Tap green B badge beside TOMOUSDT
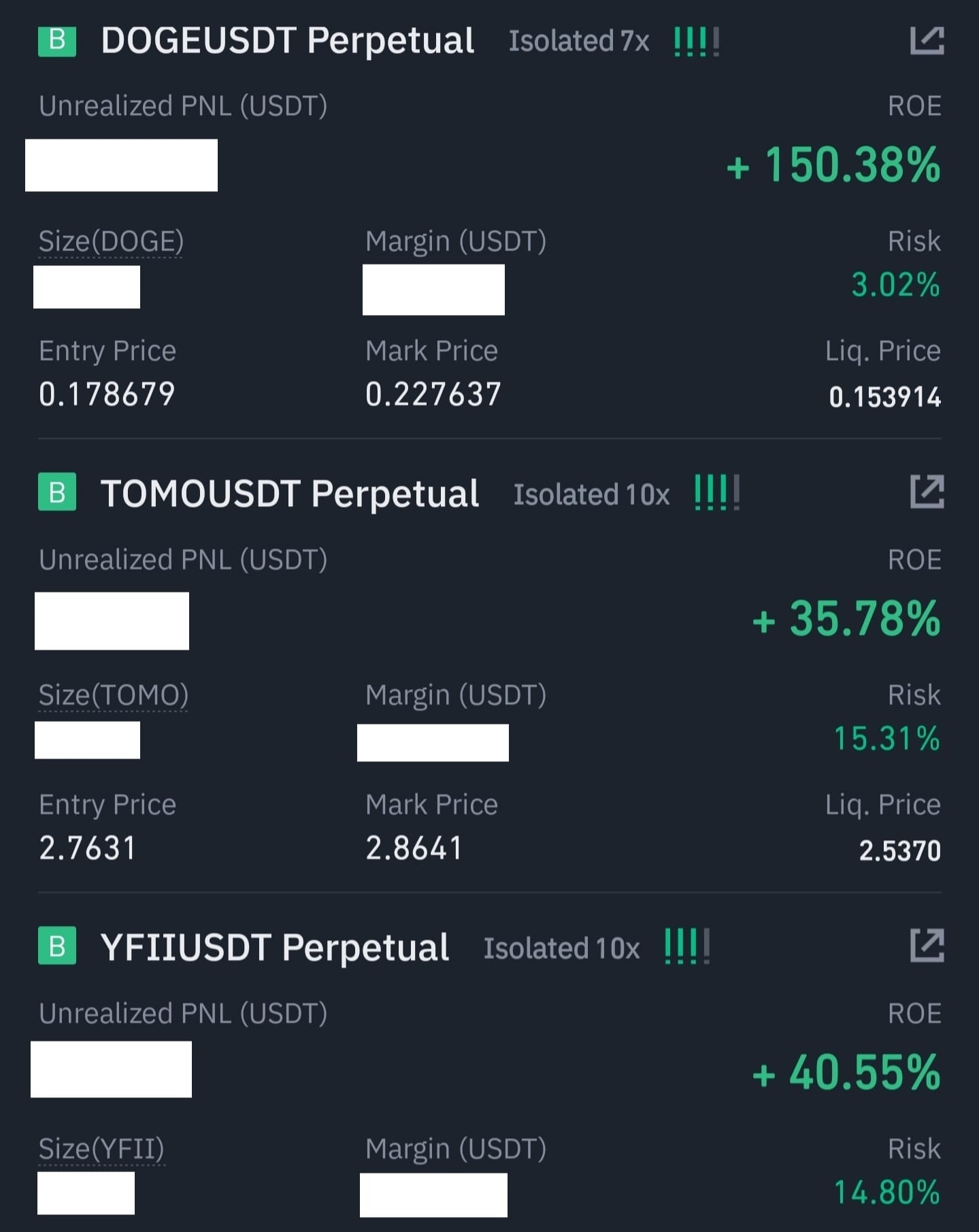The image size is (979, 1232). (x=57, y=492)
